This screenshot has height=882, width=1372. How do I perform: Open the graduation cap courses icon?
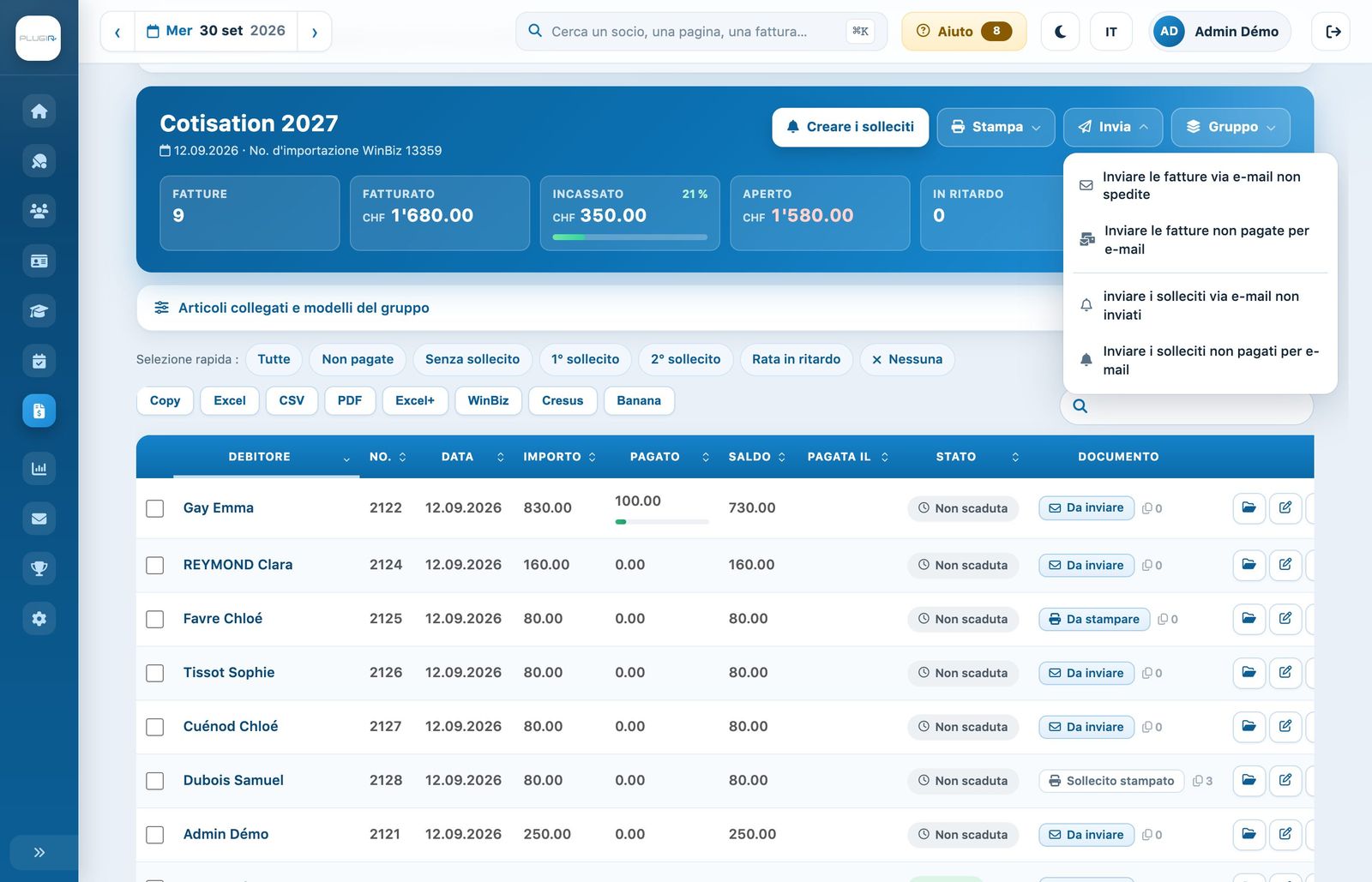click(x=39, y=311)
